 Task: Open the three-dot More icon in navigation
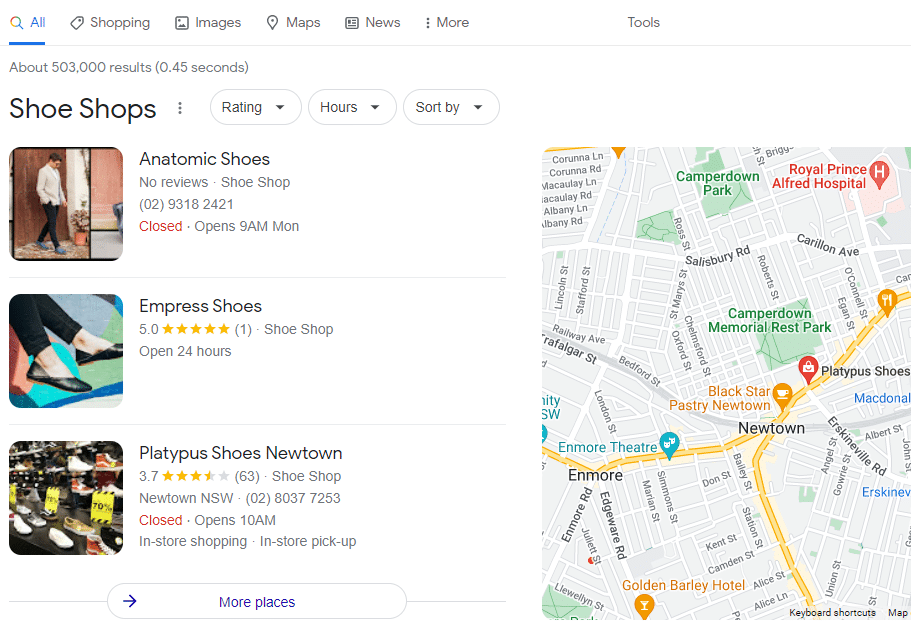click(x=428, y=22)
